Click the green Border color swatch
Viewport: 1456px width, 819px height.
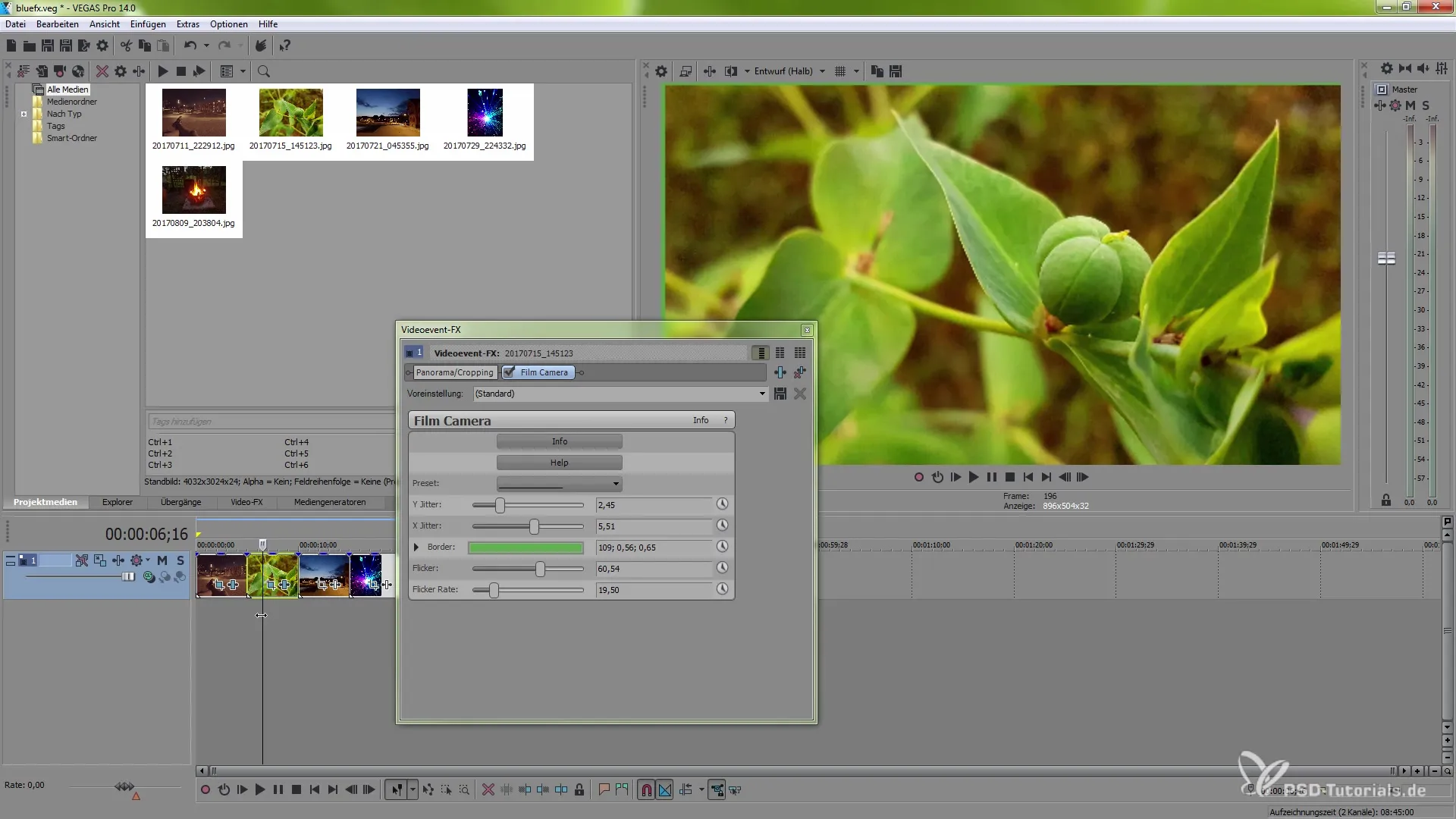tap(526, 548)
